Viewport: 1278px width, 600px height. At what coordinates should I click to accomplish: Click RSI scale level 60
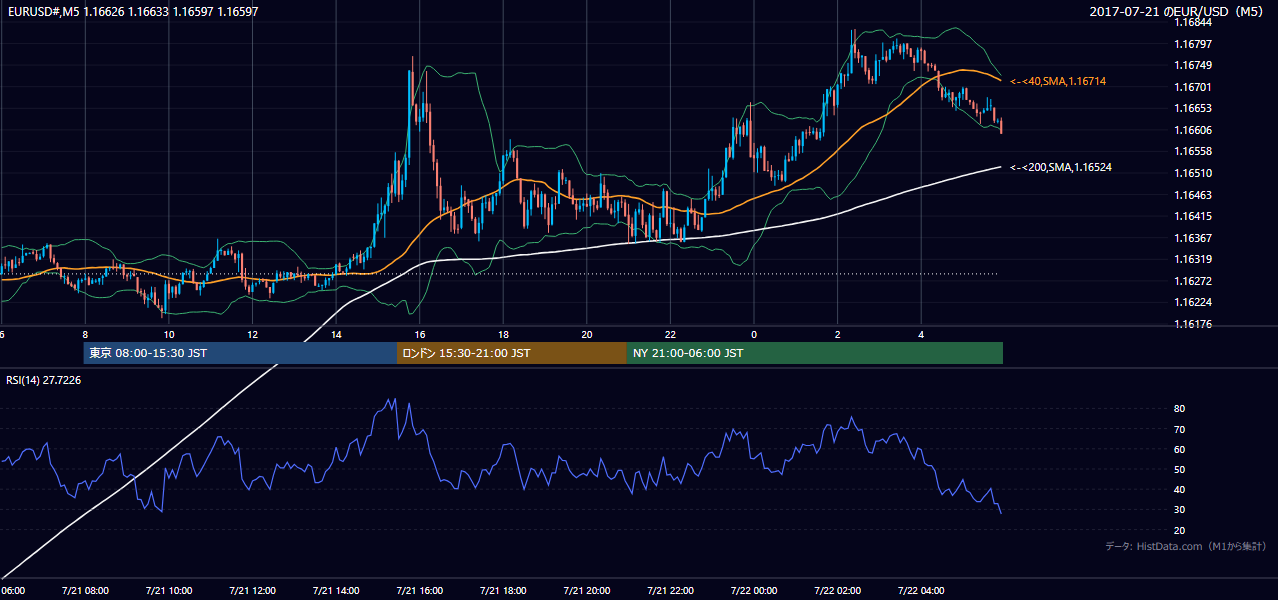click(x=1179, y=449)
